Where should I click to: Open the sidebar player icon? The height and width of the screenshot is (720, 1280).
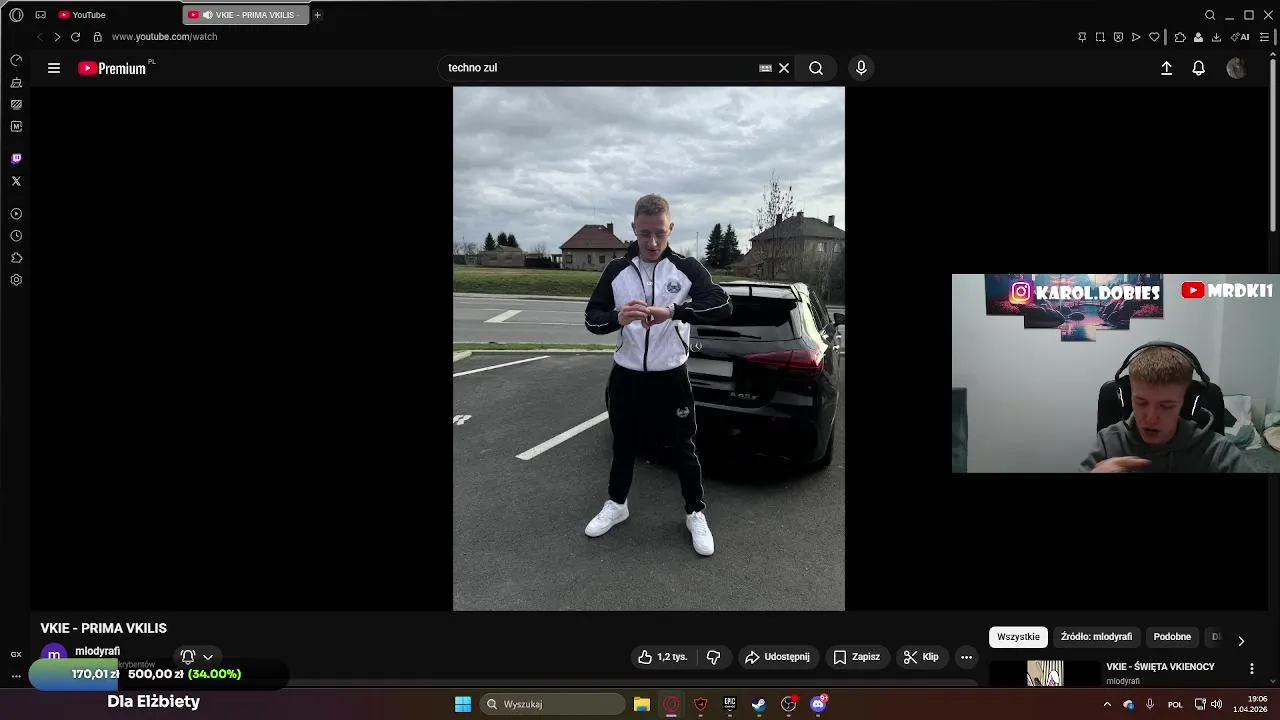pyautogui.click(x=16, y=214)
